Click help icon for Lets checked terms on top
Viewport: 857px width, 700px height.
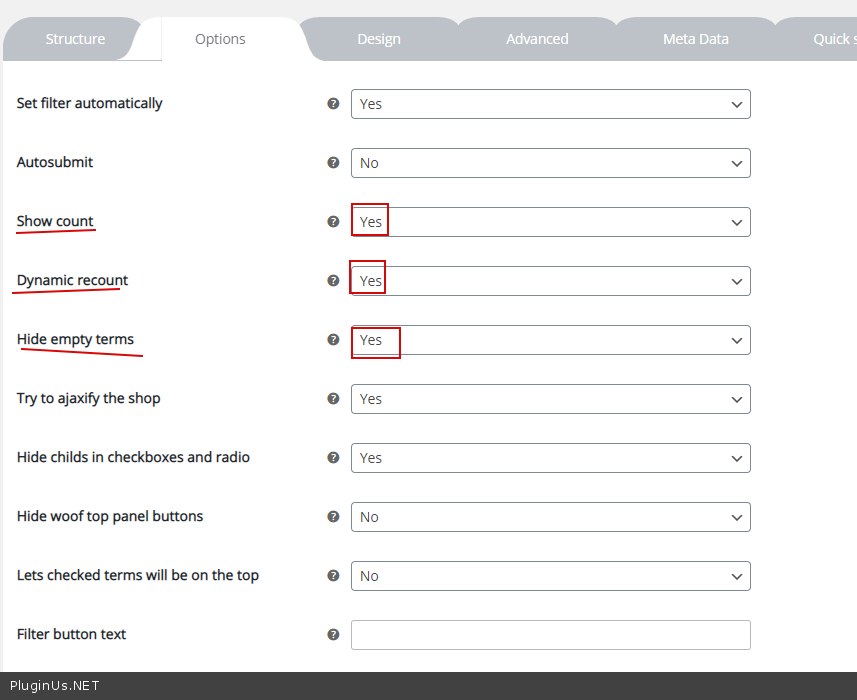click(333, 575)
